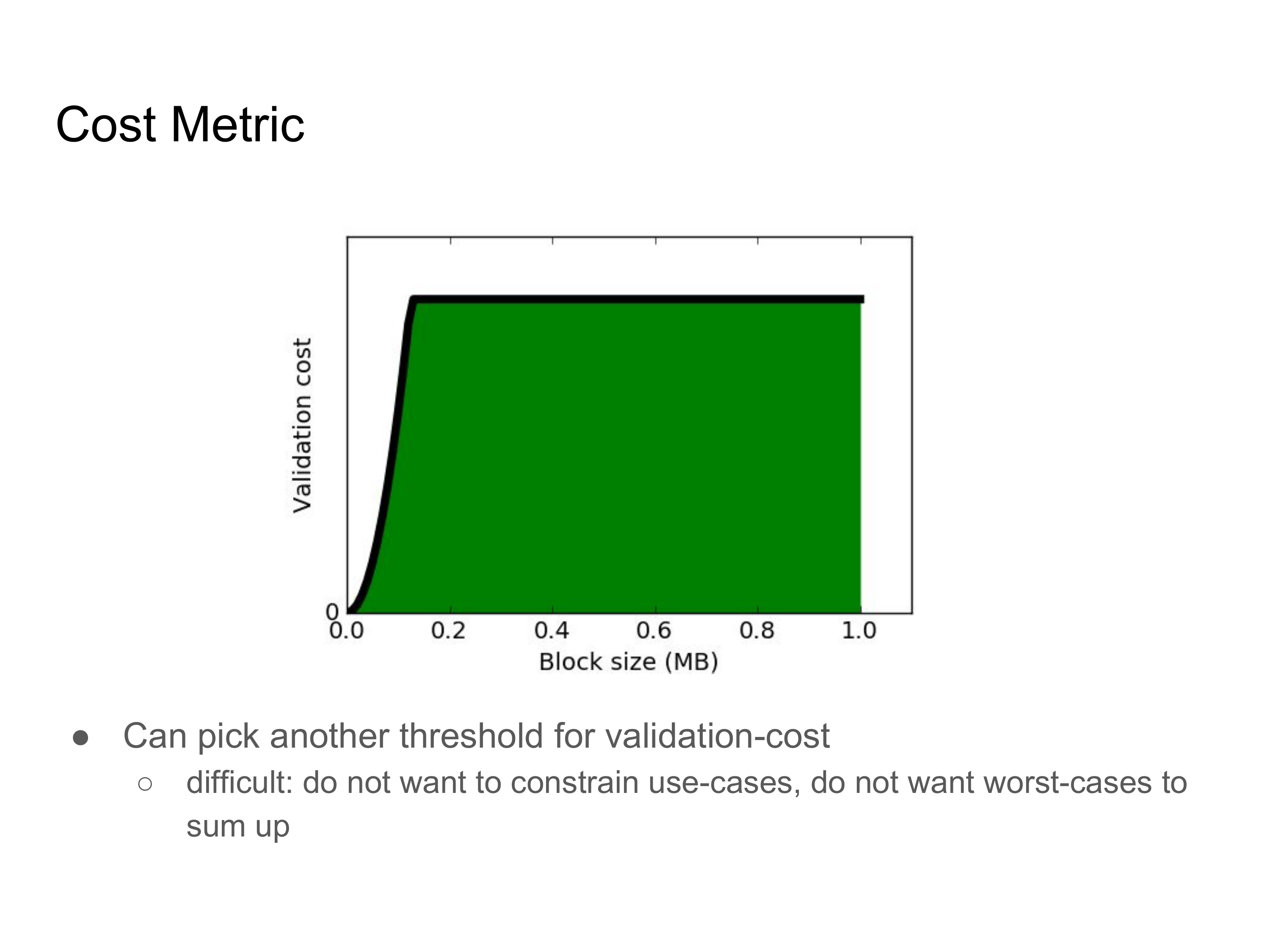The height and width of the screenshot is (952, 1270).
Task: Click the 0.2 x-axis tick label
Action: (x=448, y=631)
